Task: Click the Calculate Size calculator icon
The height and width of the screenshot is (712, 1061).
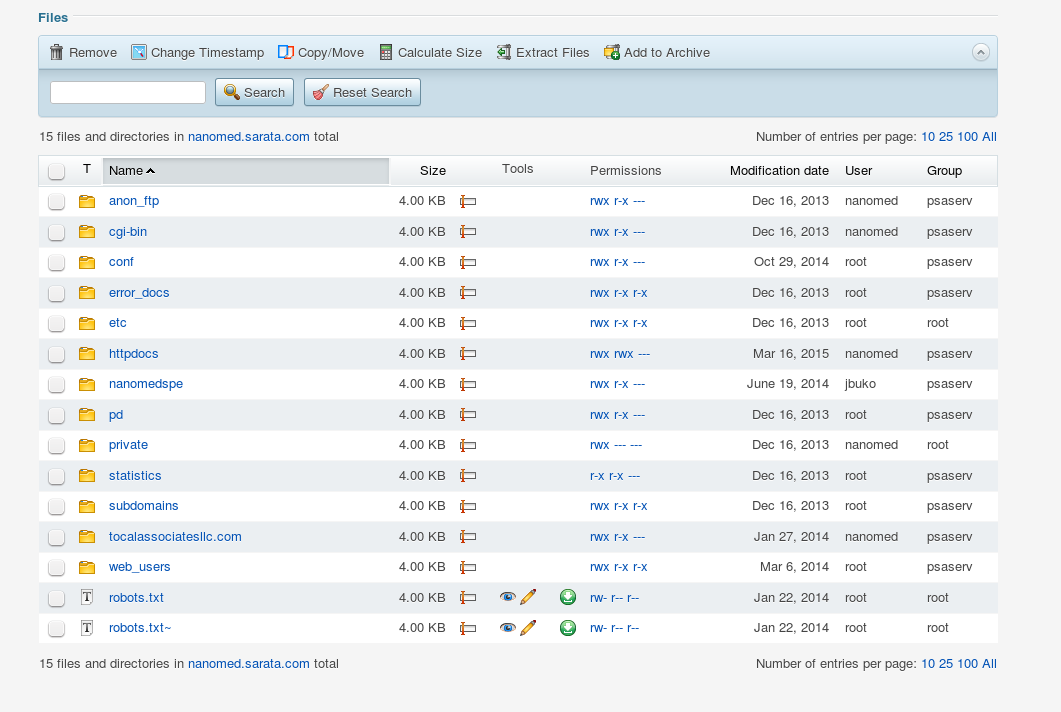Action: (386, 52)
